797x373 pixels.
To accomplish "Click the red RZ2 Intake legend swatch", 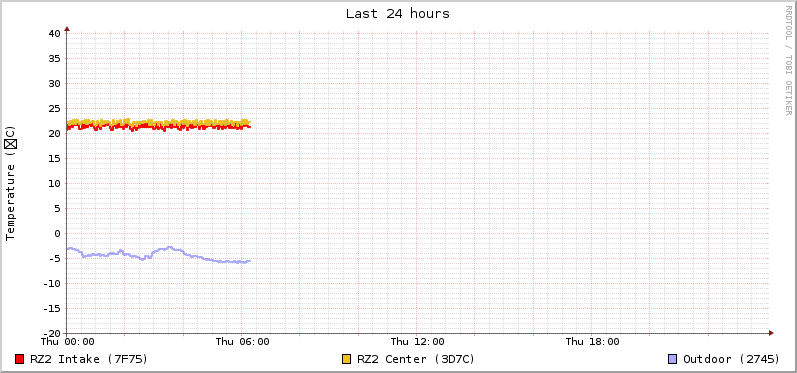I will [20, 359].
